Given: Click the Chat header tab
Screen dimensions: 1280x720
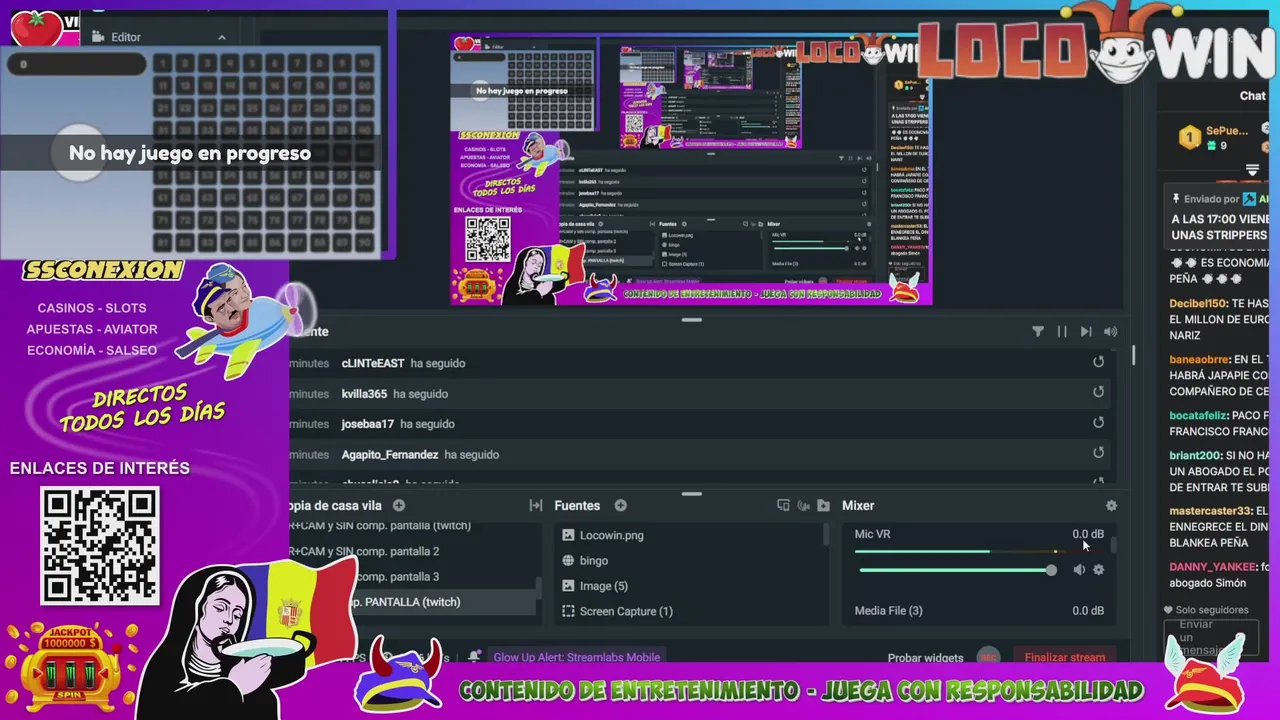Looking at the screenshot, I should (1253, 96).
